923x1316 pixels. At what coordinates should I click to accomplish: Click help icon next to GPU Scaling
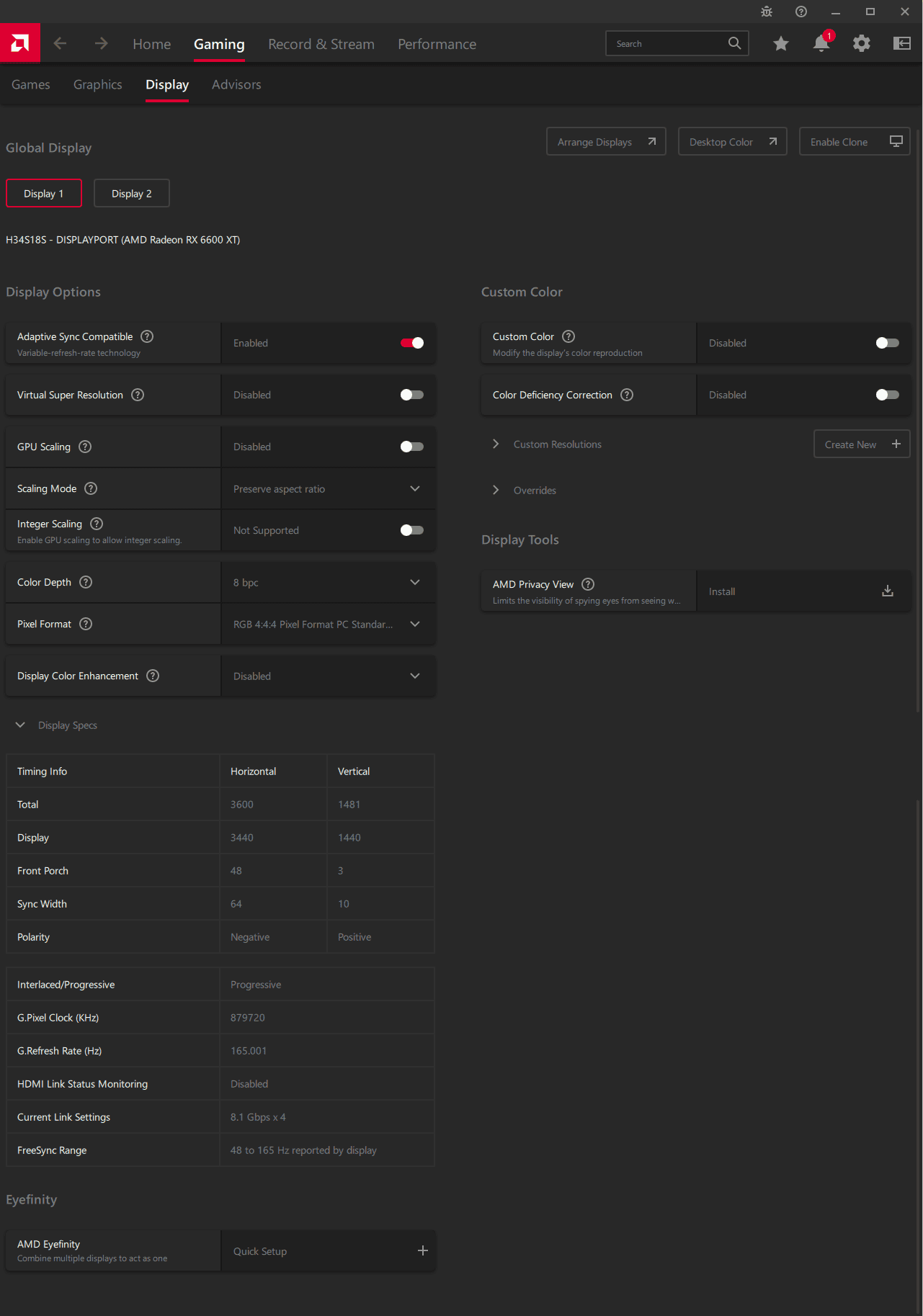coord(85,447)
